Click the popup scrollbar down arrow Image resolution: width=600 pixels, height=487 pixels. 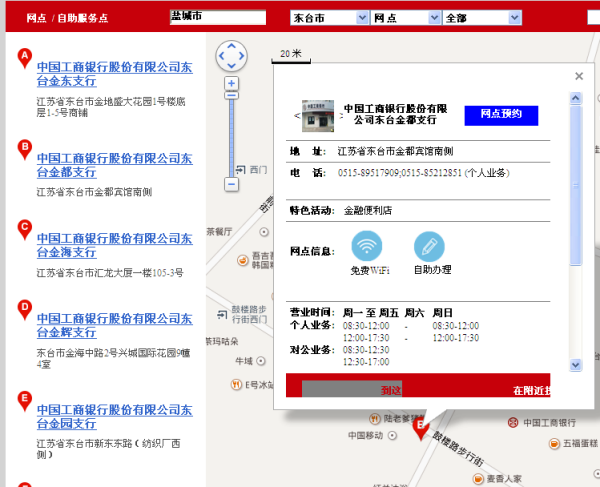[x=575, y=365]
